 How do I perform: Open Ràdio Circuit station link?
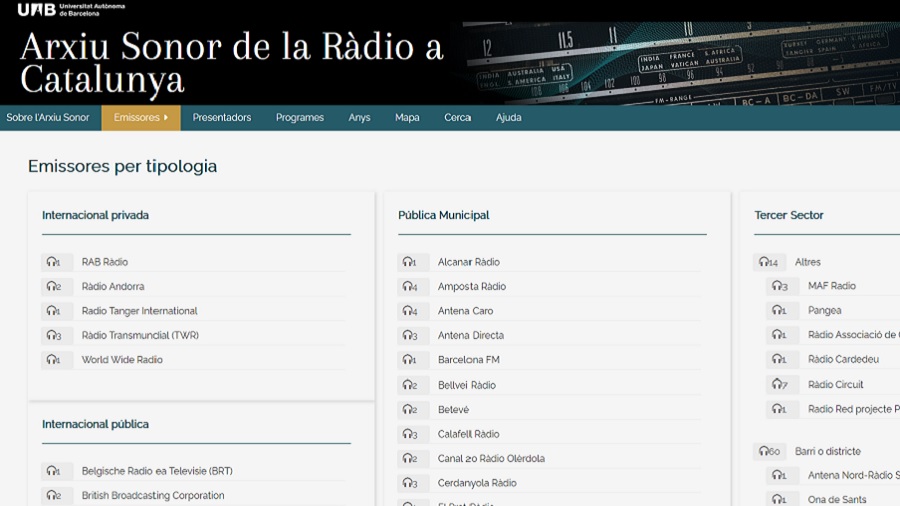[836, 384]
